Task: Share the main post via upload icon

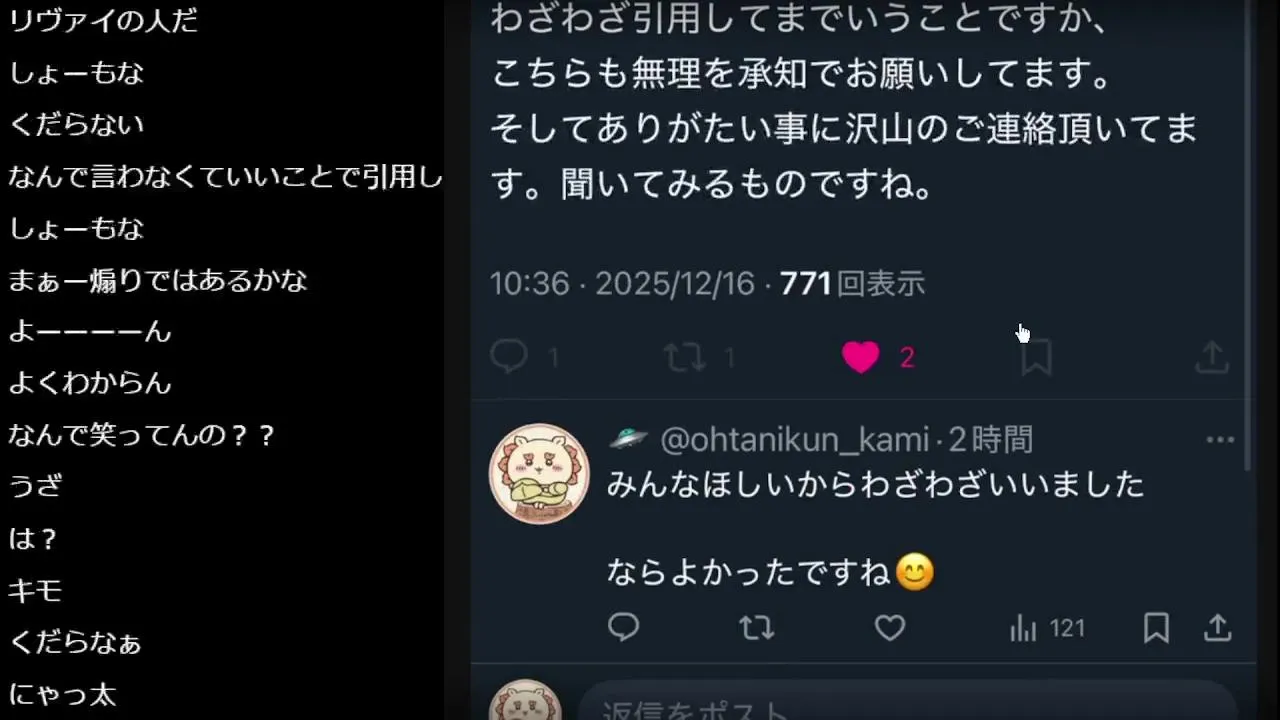Action: click(1212, 357)
